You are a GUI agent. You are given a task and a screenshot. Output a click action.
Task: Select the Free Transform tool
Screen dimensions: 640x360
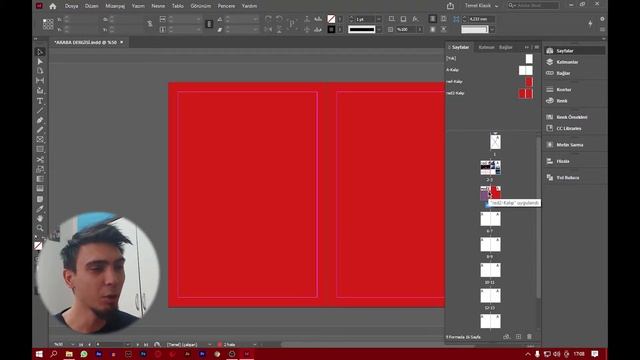(x=40, y=169)
